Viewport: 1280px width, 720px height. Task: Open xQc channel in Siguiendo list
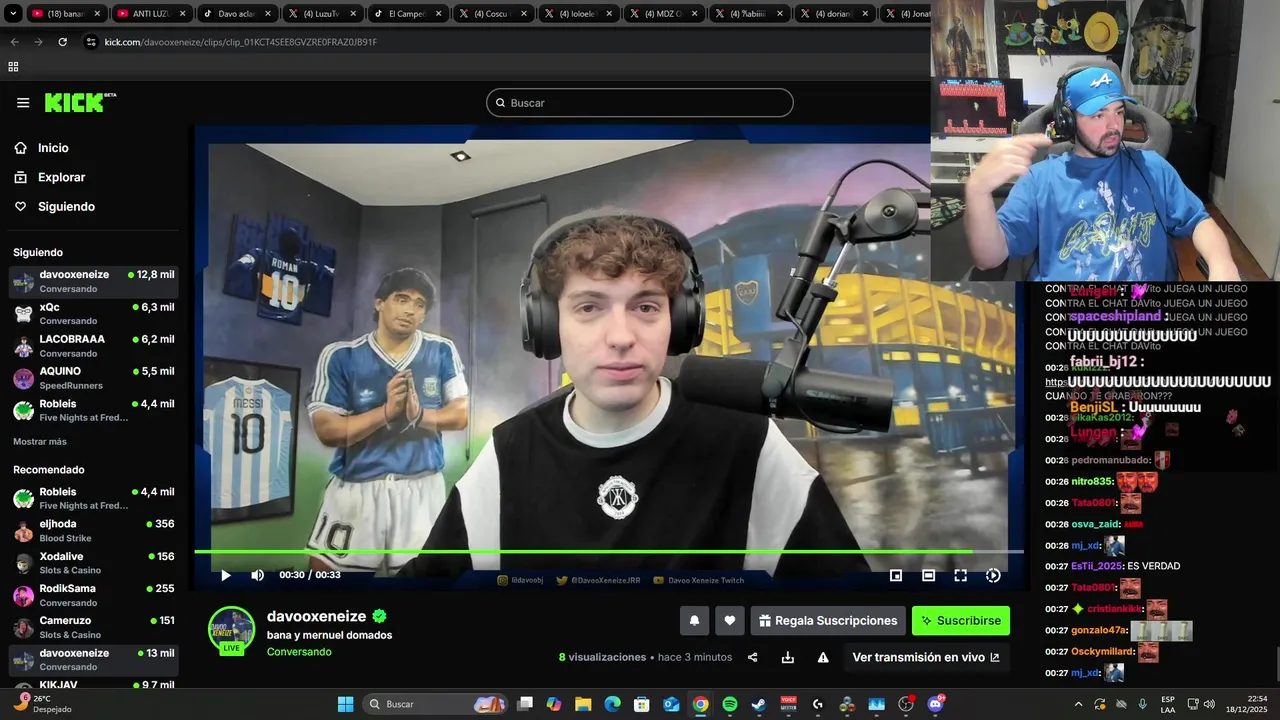94,314
